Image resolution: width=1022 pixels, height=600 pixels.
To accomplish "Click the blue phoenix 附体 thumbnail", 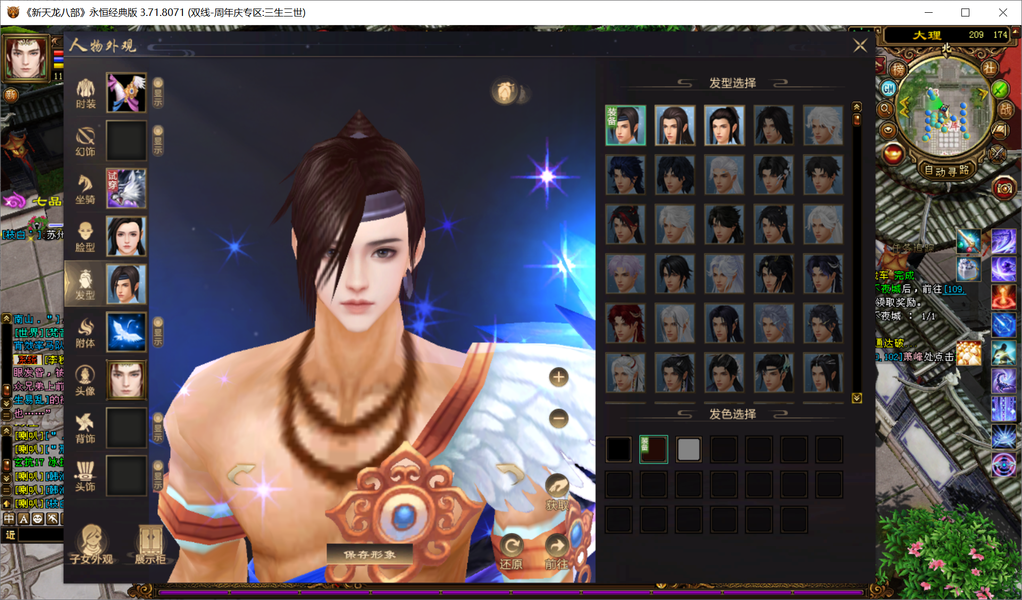I will click(126, 332).
